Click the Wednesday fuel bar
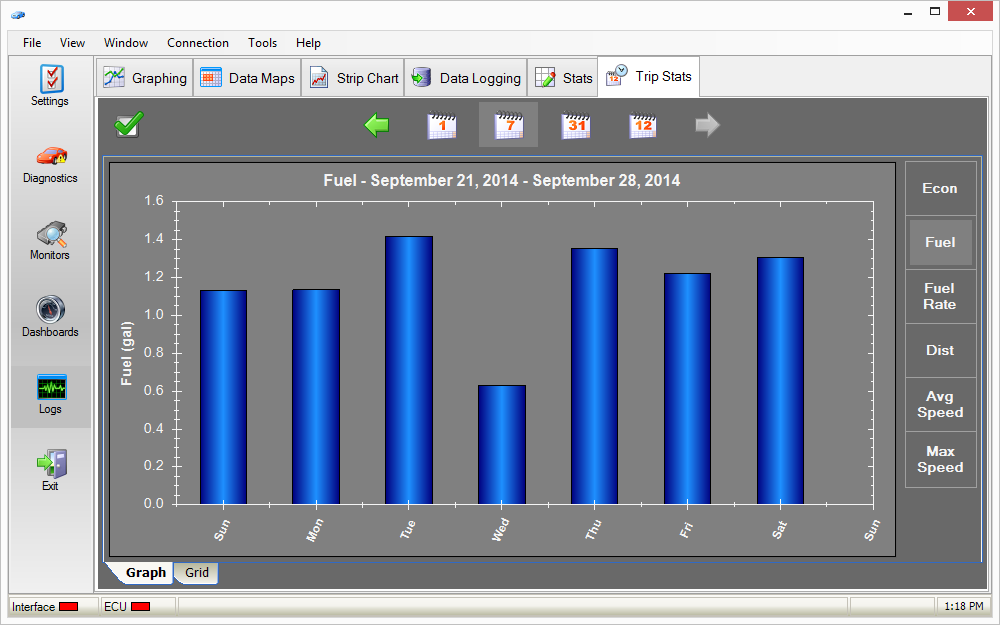The width and height of the screenshot is (1000, 625). [502, 445]
